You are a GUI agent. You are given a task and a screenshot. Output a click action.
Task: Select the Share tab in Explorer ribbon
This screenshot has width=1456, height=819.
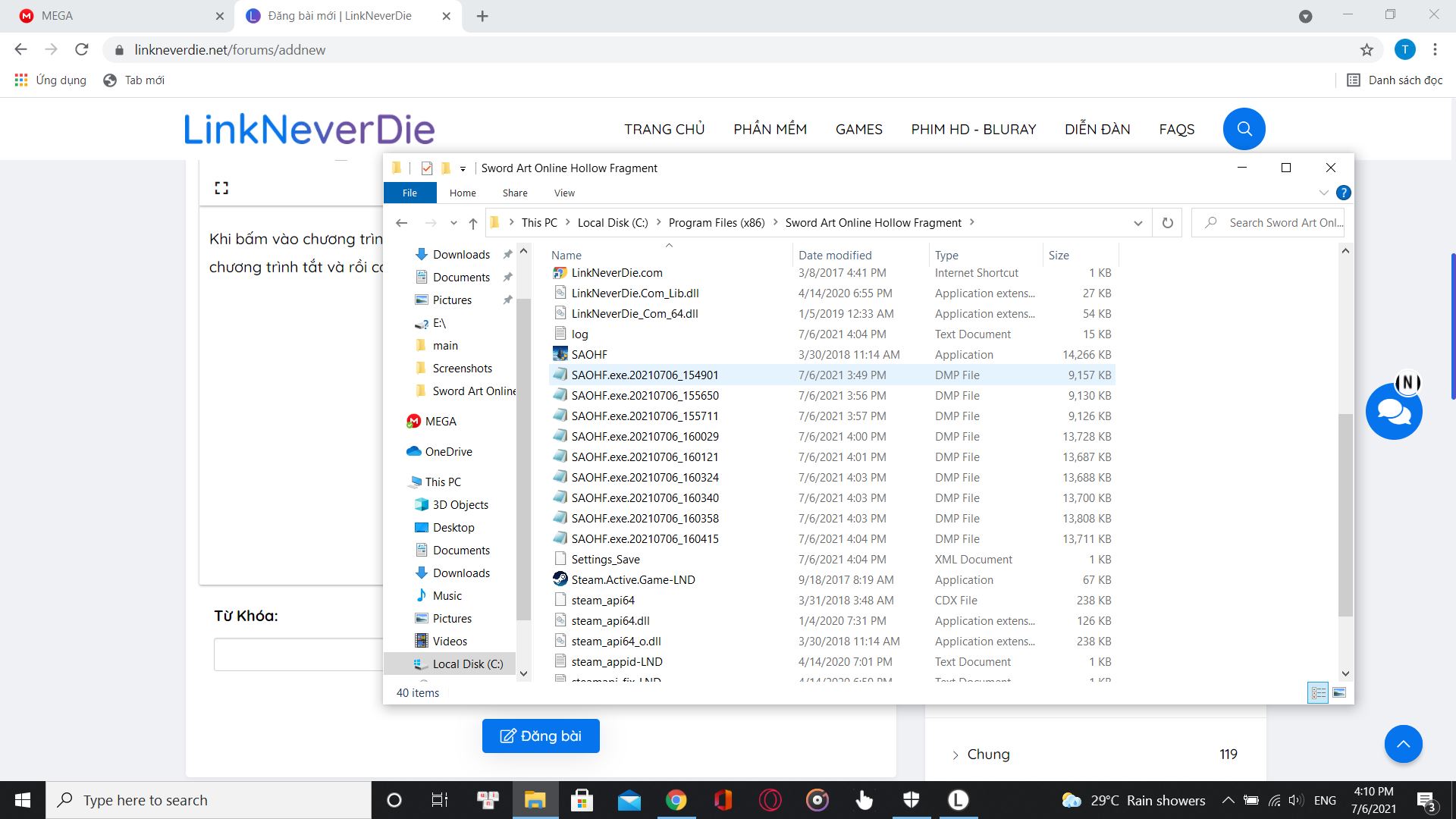pyautogui.click(x=514, y=192)
